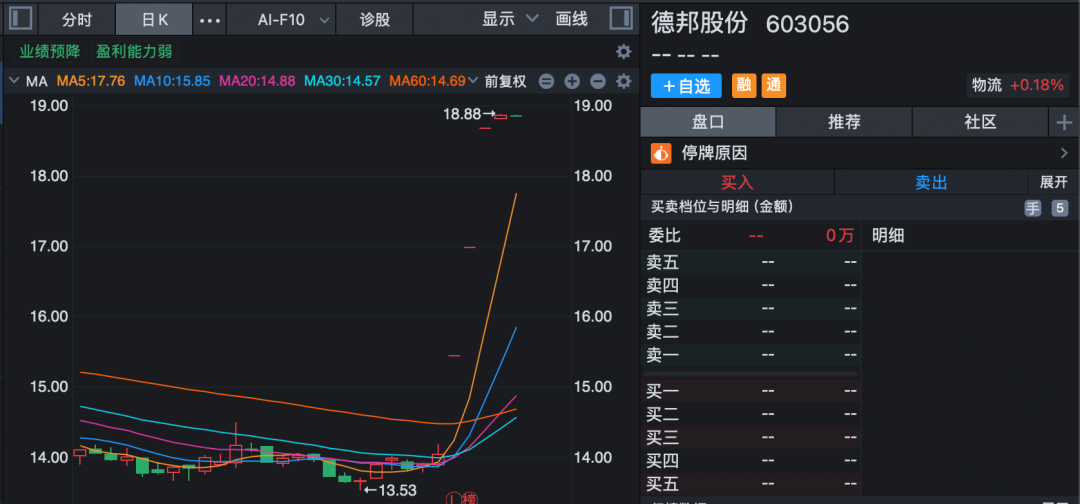Click the red 买入 buy button
The image size is (1080, 504).
737,182
